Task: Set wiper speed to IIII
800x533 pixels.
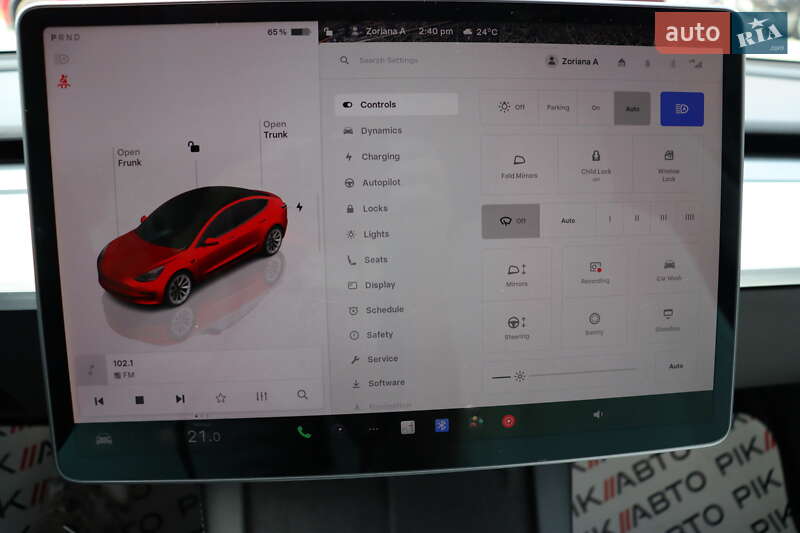Action: click(x=689, y=217)
